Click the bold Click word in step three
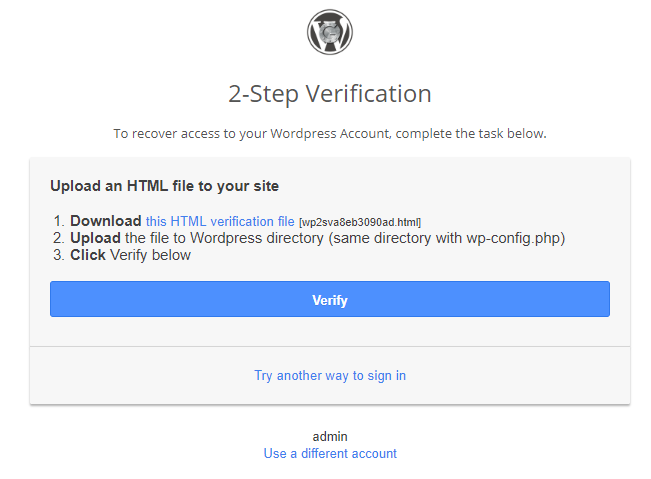 point(88,255)
